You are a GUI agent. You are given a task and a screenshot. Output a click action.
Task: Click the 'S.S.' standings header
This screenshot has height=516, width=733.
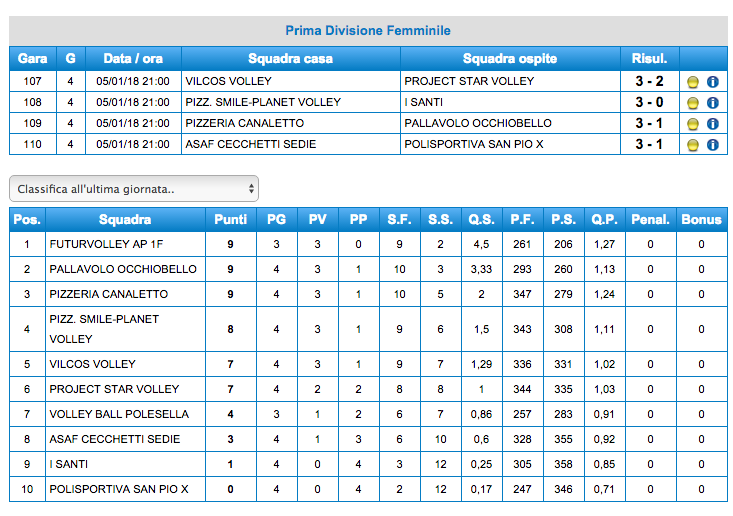coord(440,220)
